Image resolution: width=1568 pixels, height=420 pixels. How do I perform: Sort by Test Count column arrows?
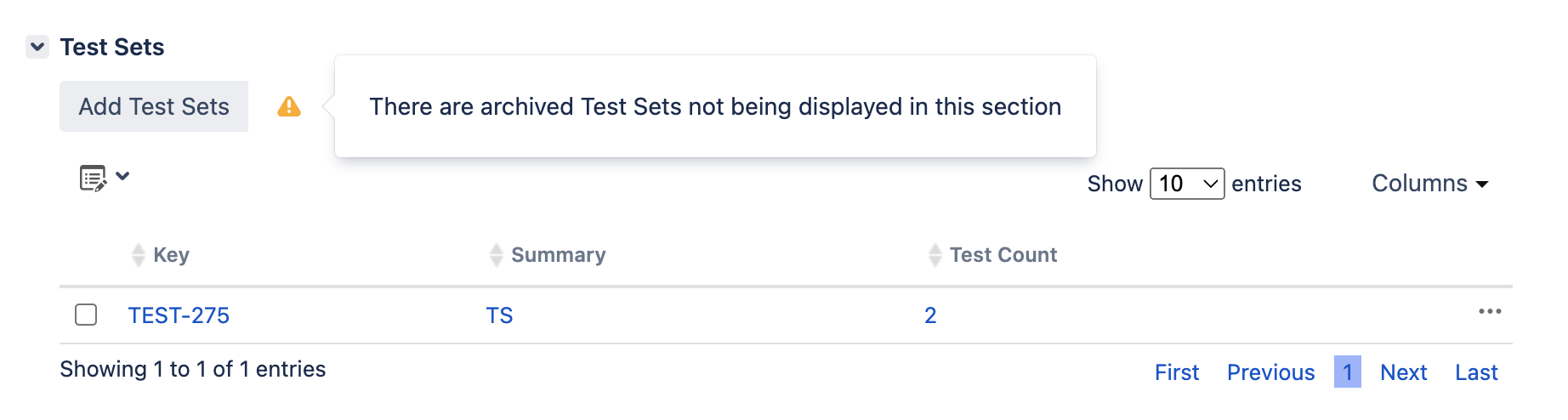pyautogui.click(x=935, y=255)
